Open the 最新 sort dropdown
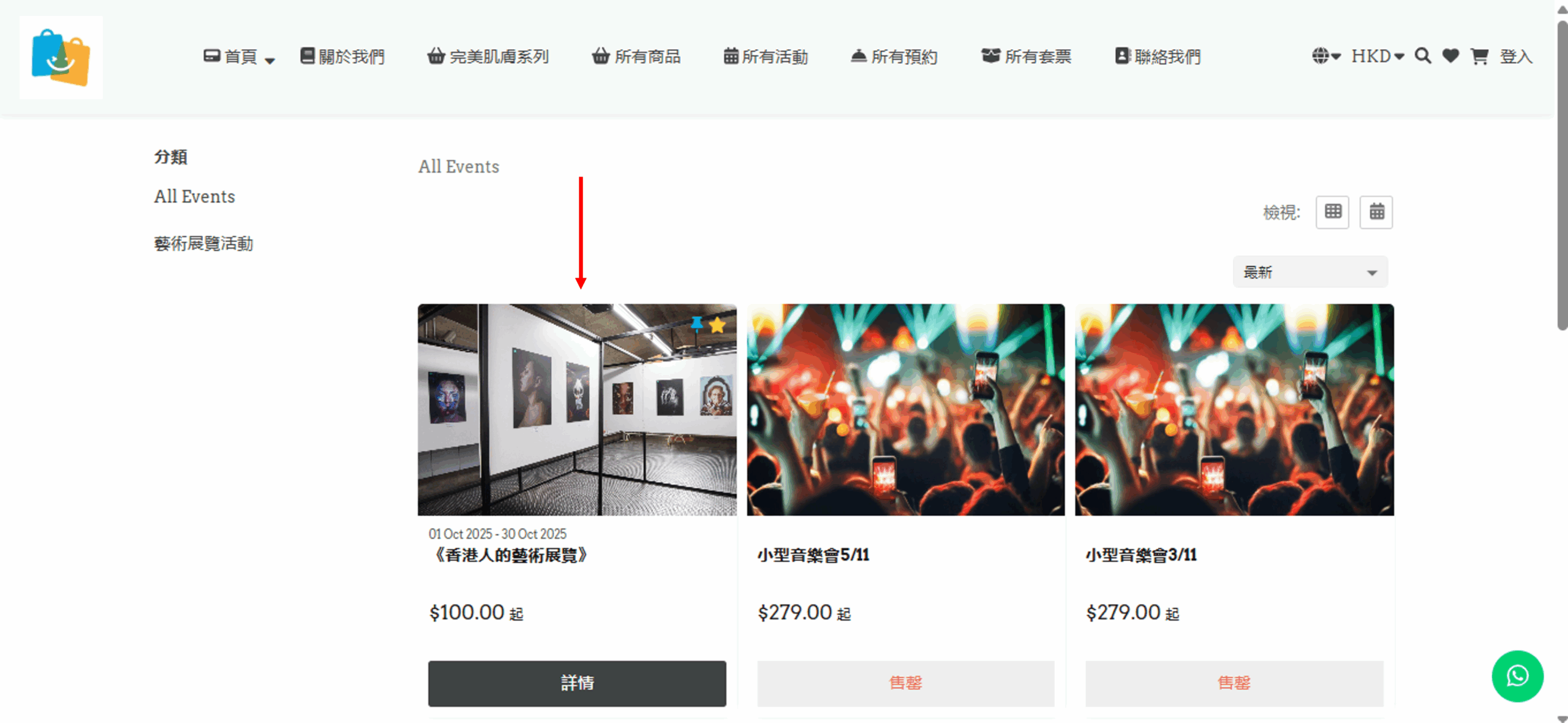1568x723 pixels. [1310, 272]
